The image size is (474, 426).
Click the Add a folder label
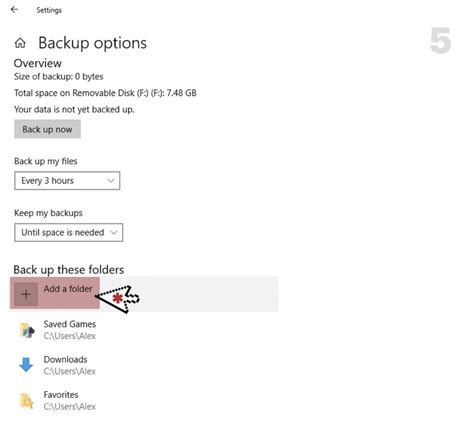click(x=68, y=289)
